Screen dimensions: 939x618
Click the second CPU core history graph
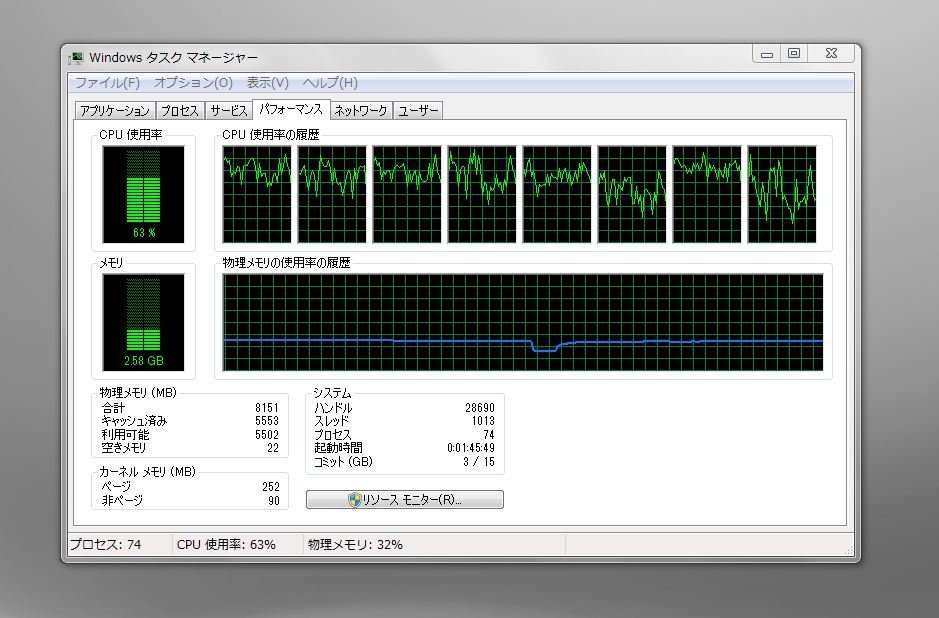point(332,195)
